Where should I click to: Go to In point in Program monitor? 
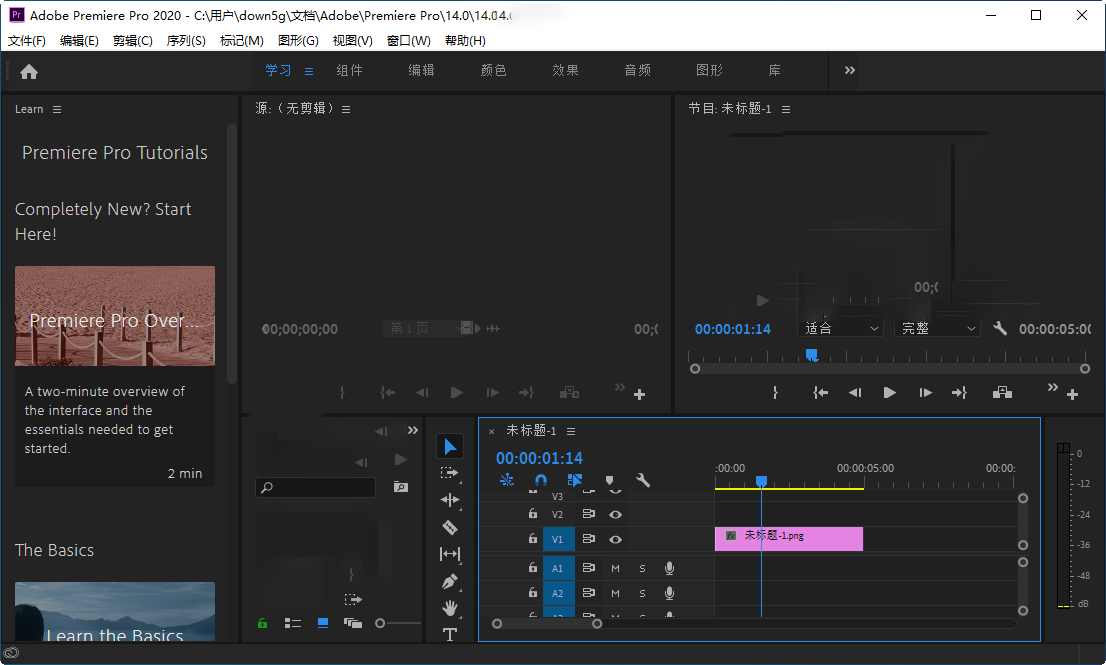pos(820,393)
